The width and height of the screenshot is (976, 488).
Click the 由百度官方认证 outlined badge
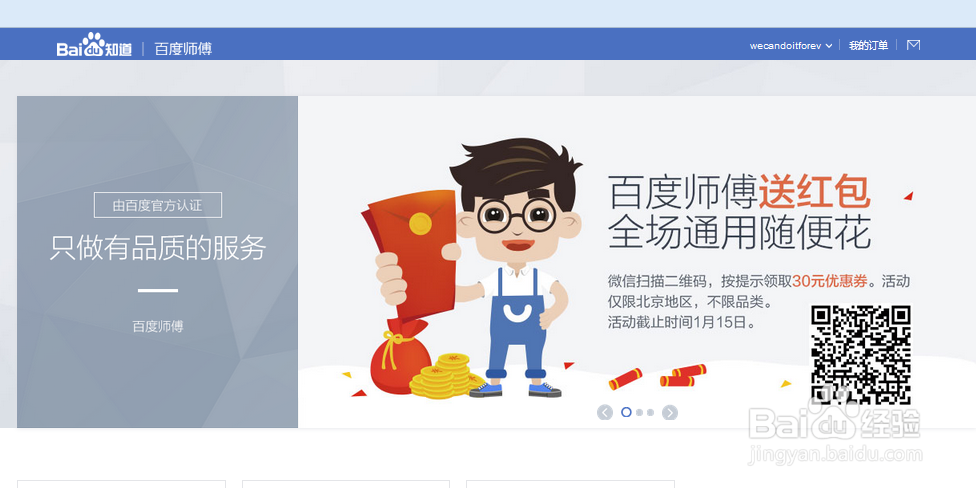point(157,205)
